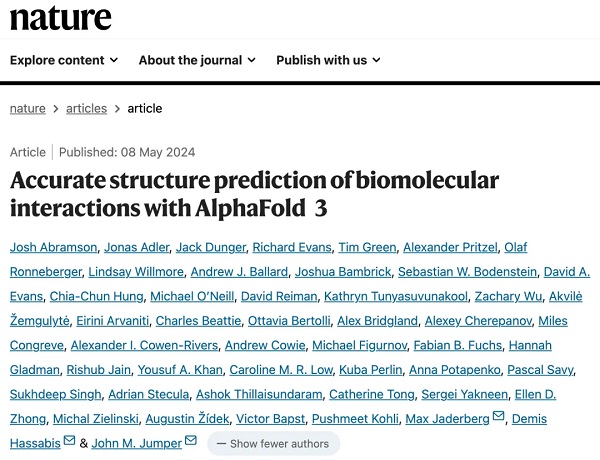The width and height of the screenshot is (600, 460).
Task: Click envelope icon next to John M. Jumper
Action: [190, 442]
